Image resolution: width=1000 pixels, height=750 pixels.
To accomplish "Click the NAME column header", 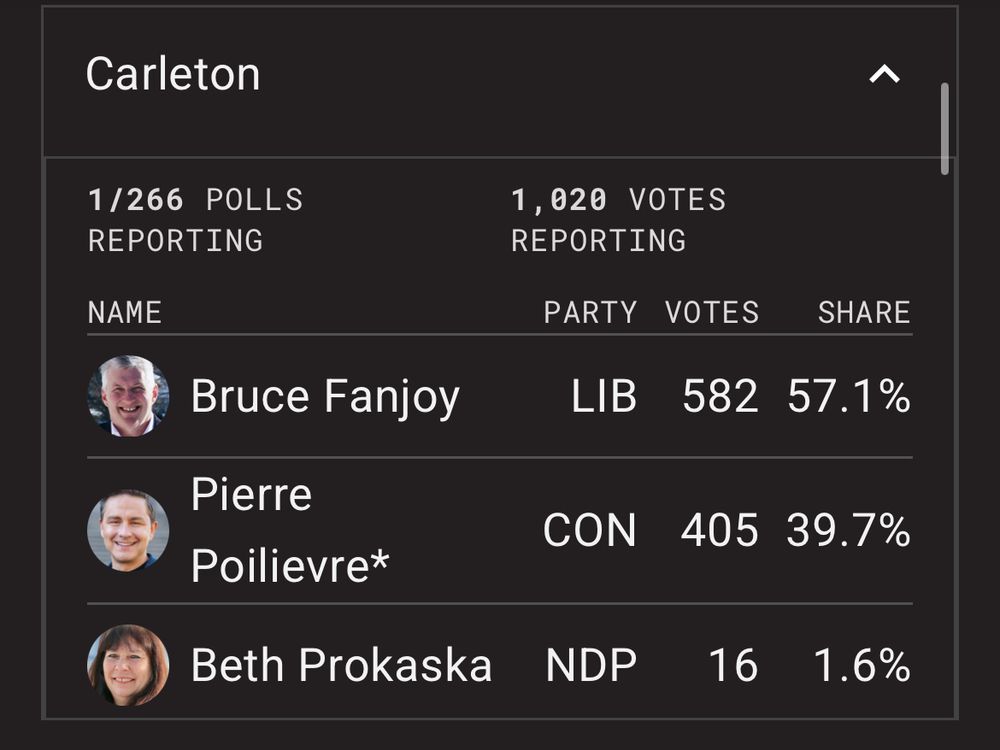I will coord(125,312).
